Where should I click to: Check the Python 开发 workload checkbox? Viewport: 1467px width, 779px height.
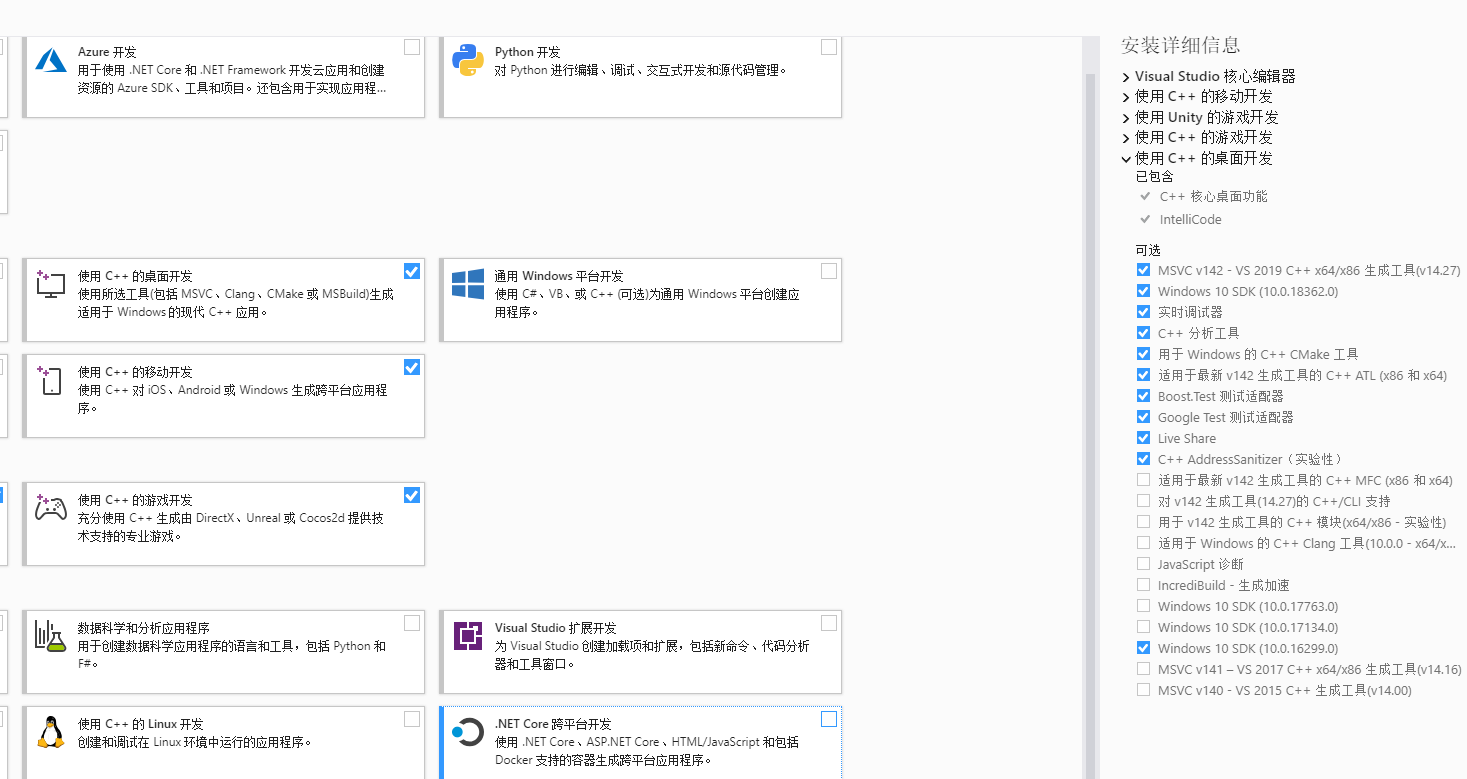[x=829, y=47]
